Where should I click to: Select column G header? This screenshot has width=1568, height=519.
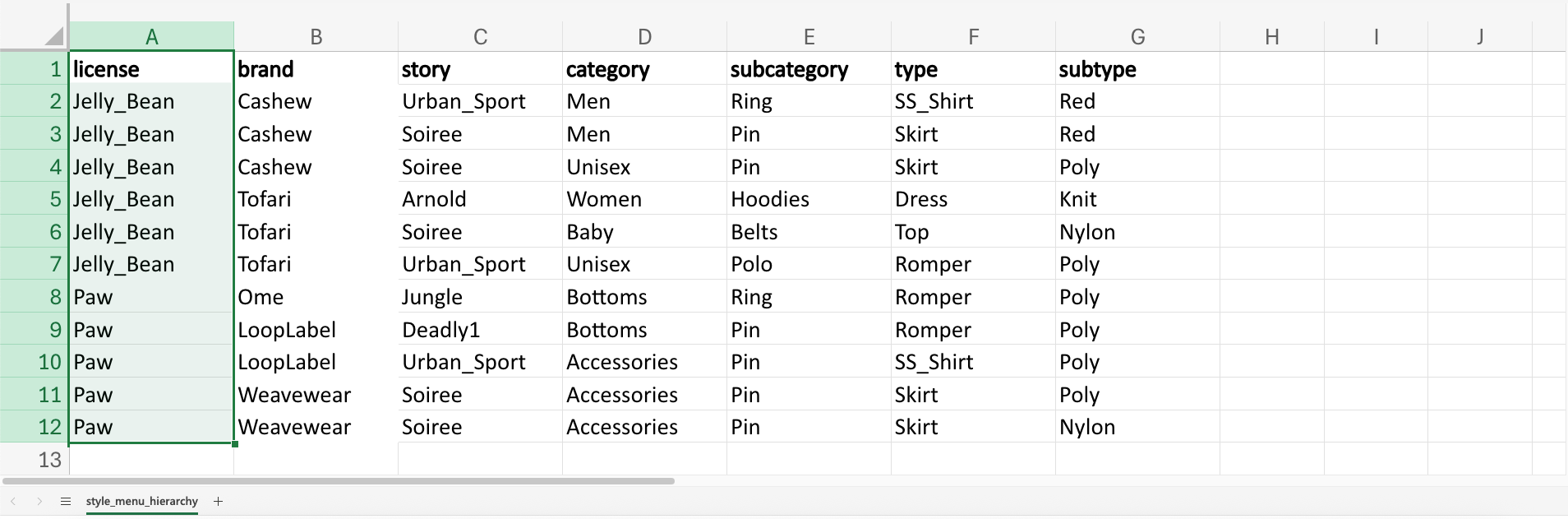1137,36
